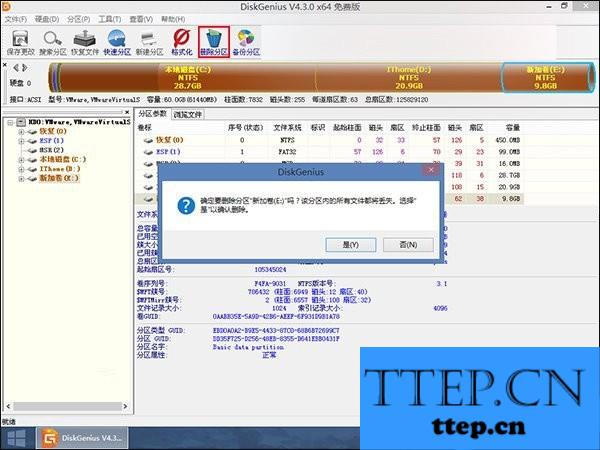Switch to the 浏览文件 tab

tap(188, 114)
